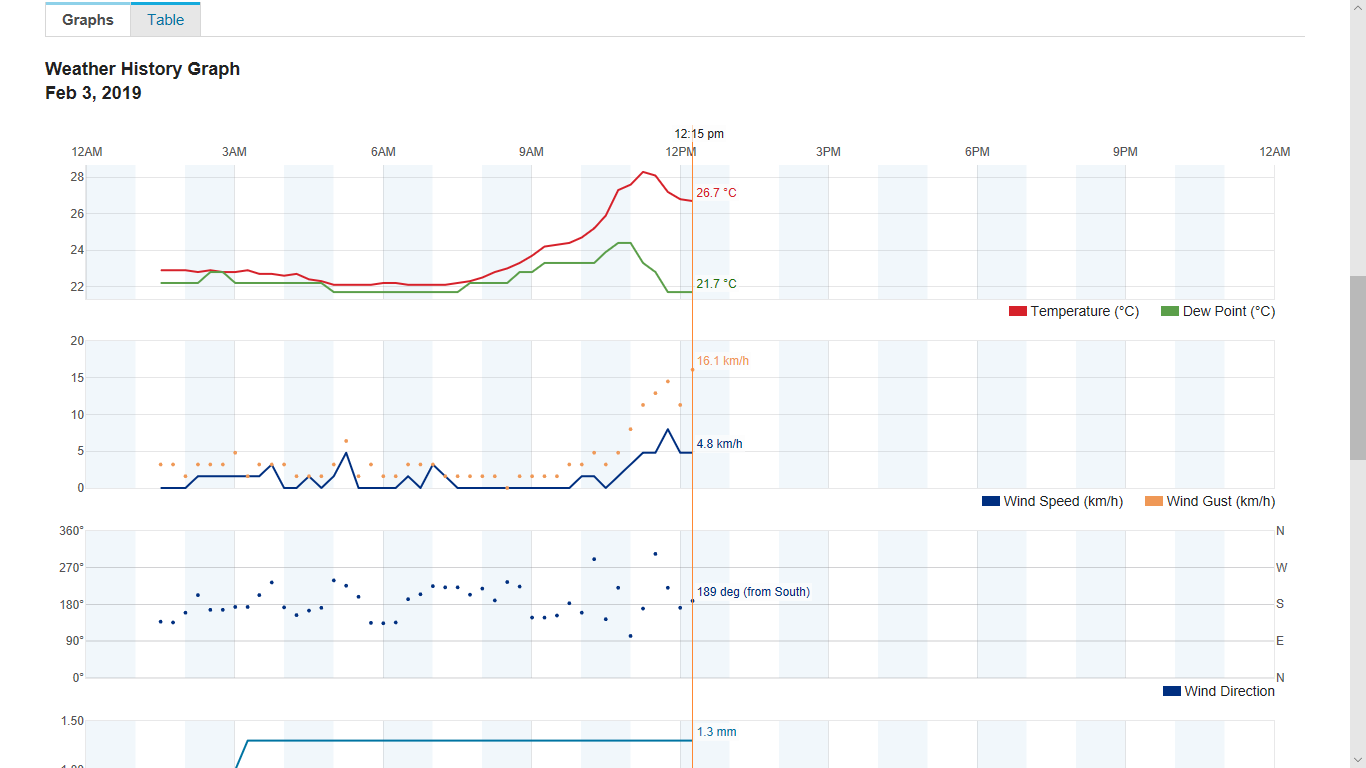Switch to the Graphs tab

pos(88,20)
